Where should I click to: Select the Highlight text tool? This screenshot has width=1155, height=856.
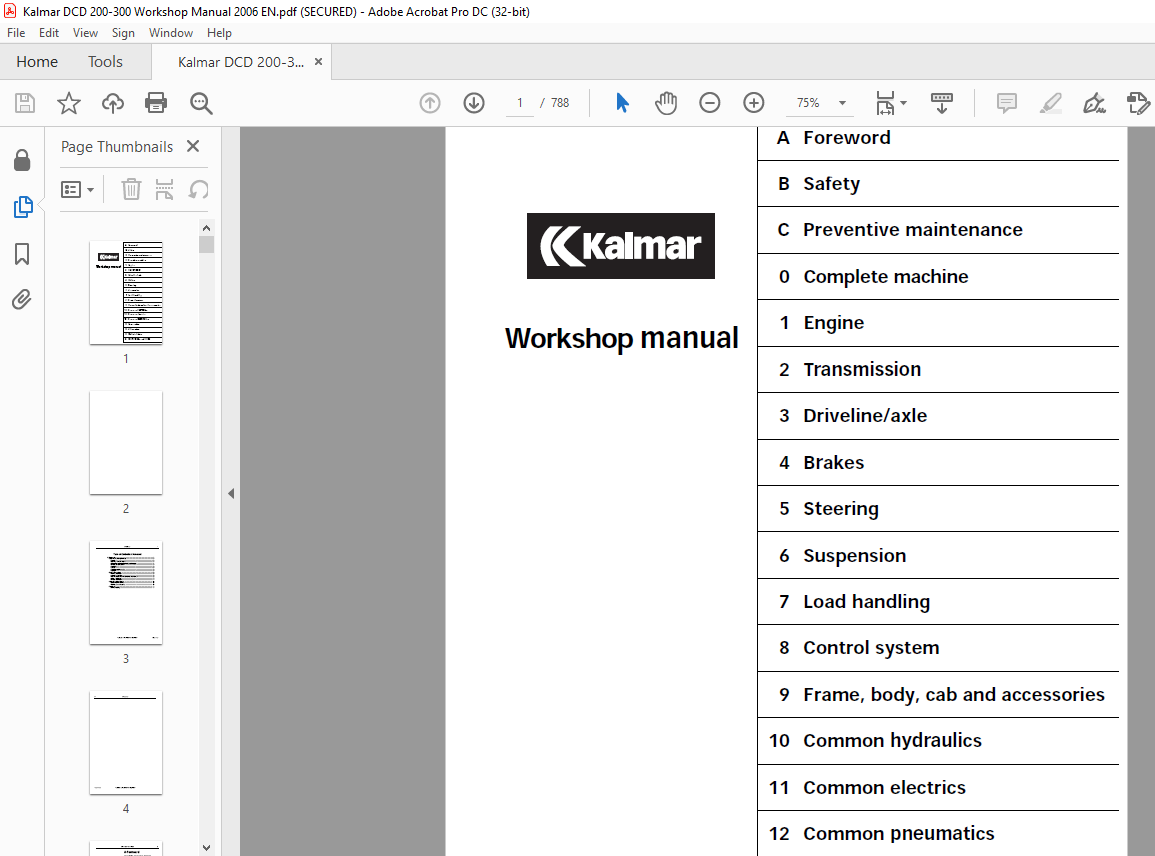[x=1050, y=103]
